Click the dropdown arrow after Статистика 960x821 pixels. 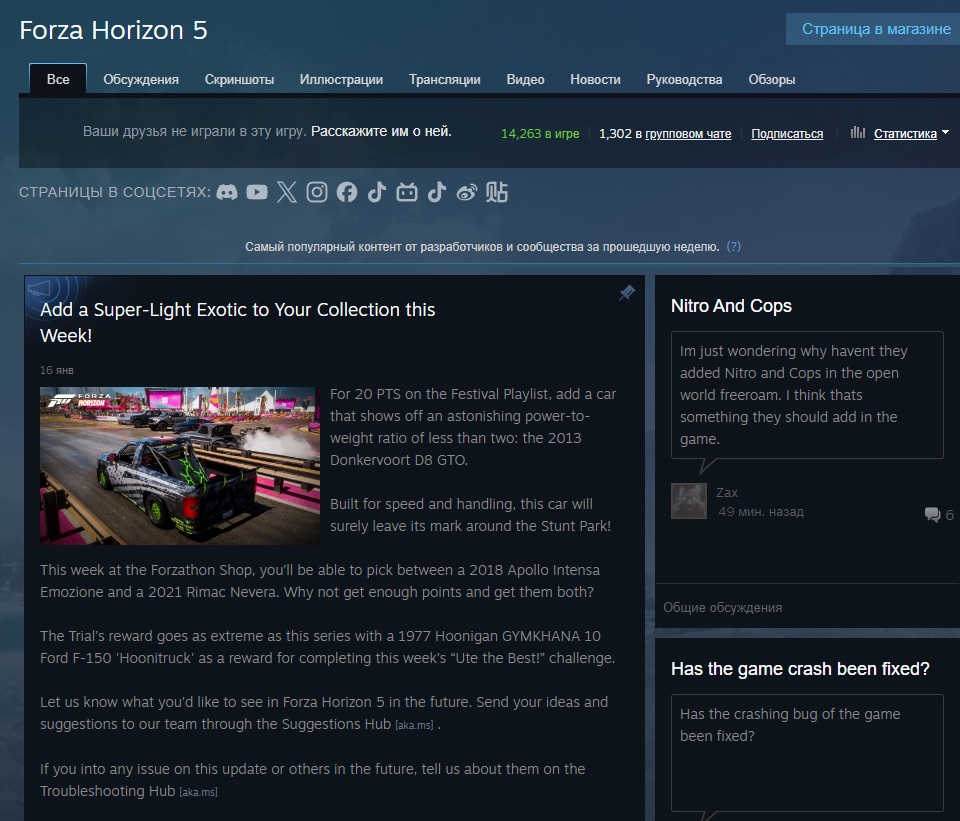(945, 132)
